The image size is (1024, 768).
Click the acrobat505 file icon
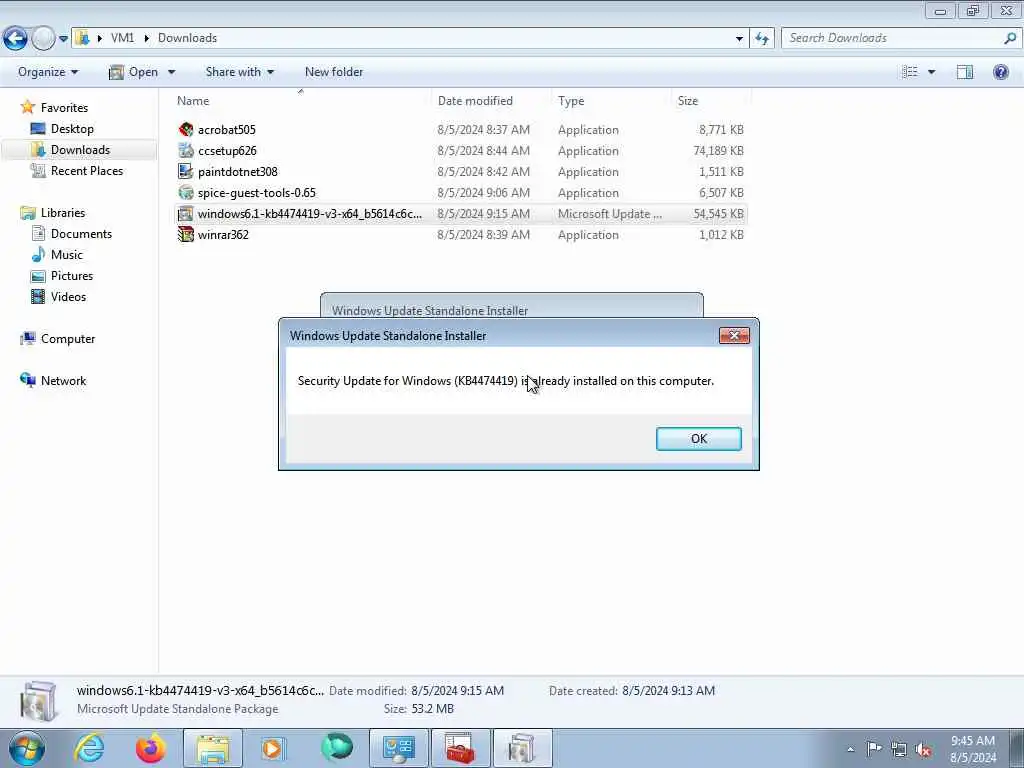click(186, 129)
